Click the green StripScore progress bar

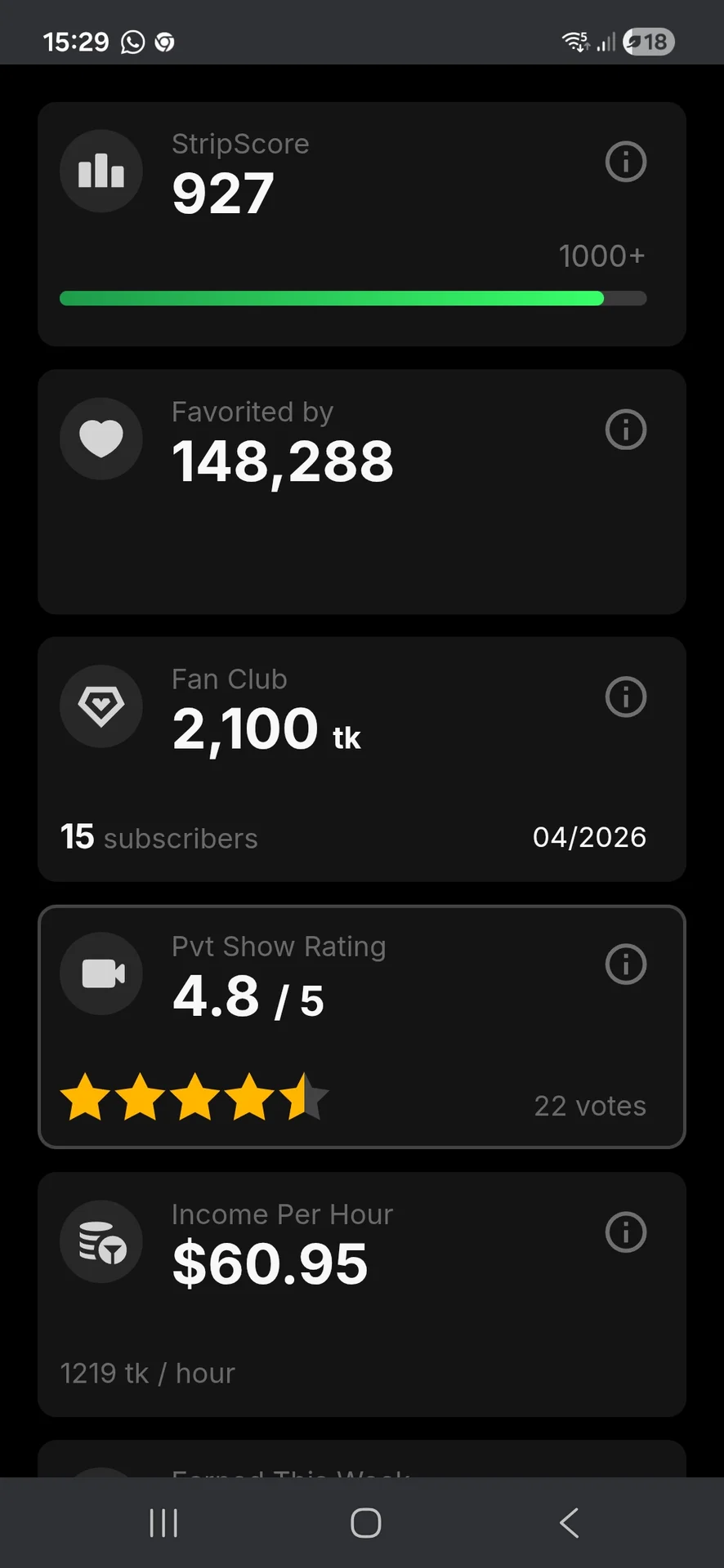click(332, 299)
